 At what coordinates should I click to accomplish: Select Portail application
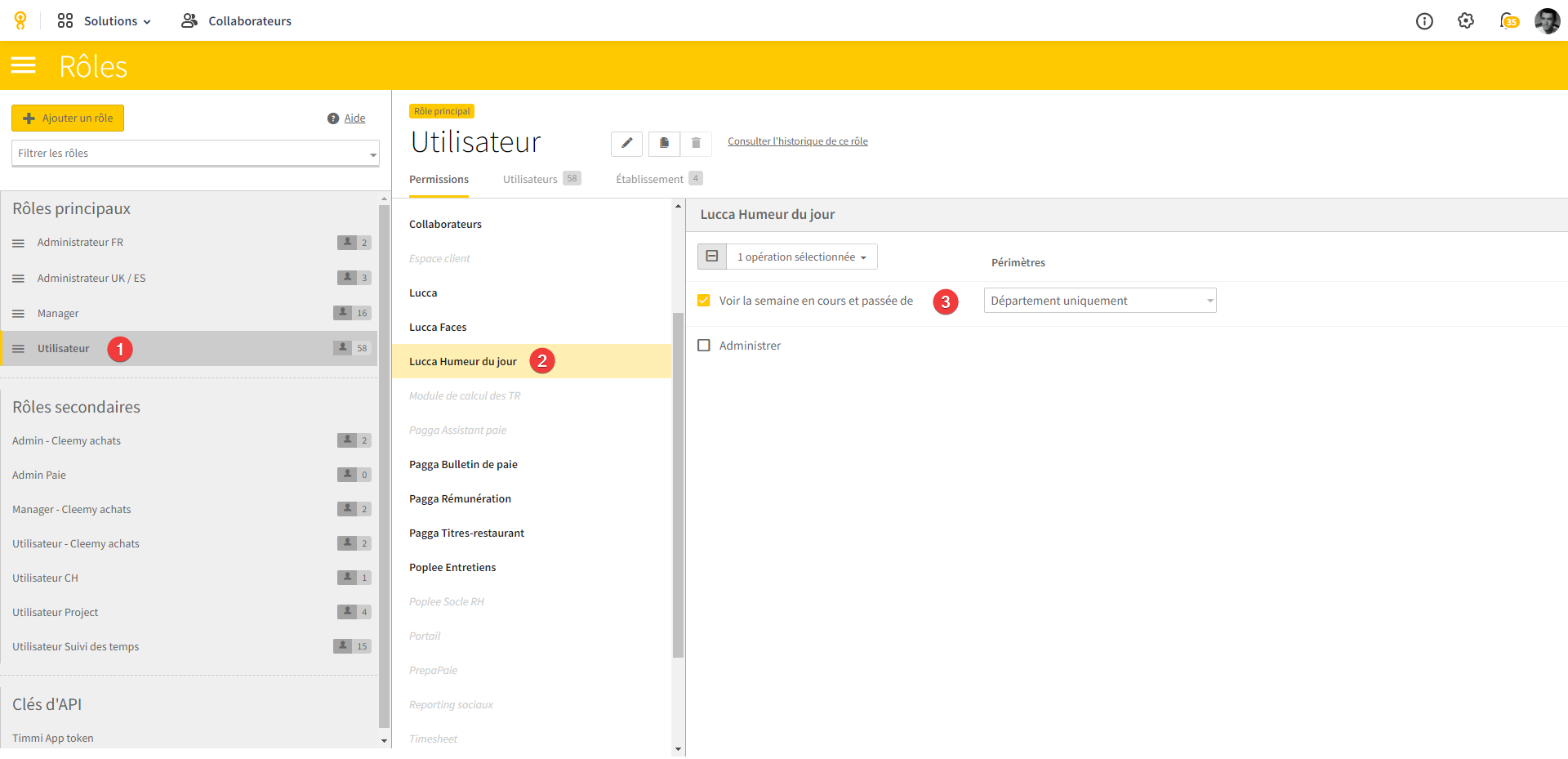click(532, 636)
